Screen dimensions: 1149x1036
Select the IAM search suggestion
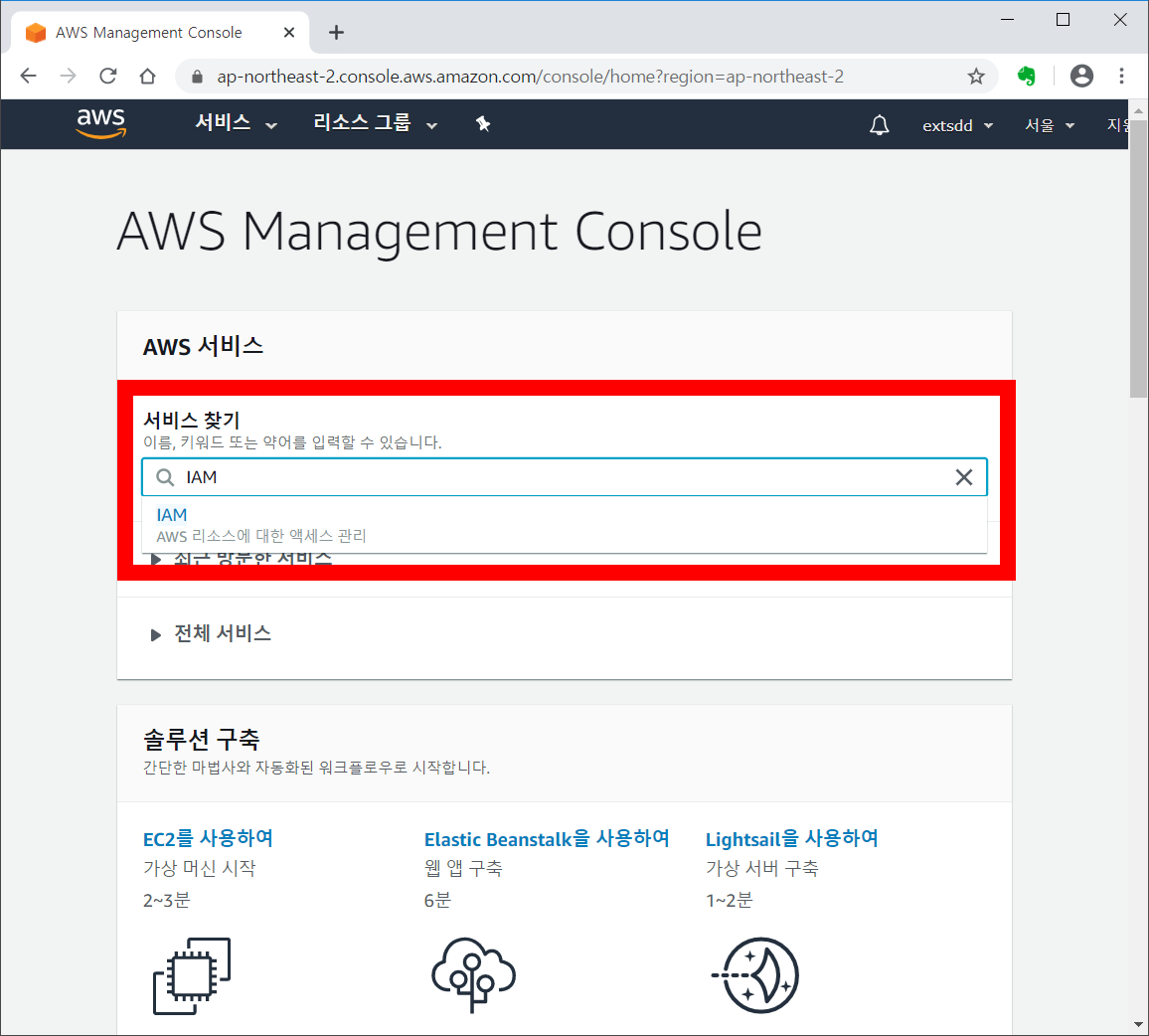[x=565, y=525]
